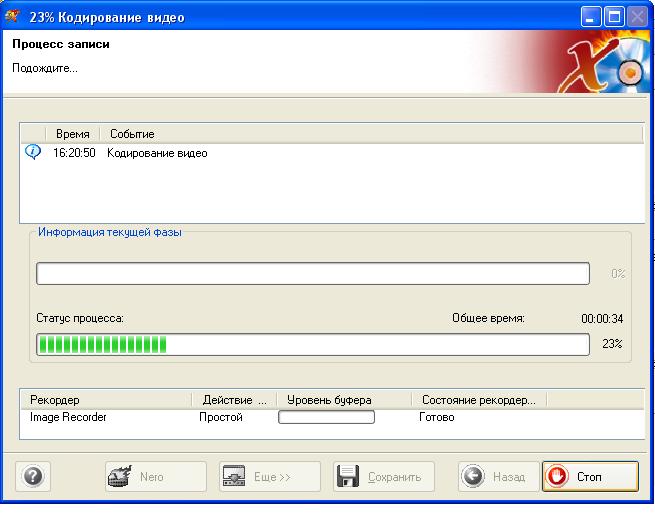Screen dimensions: 655x526
Task: Click the Процесс записи heading
Action: [61, 44]
